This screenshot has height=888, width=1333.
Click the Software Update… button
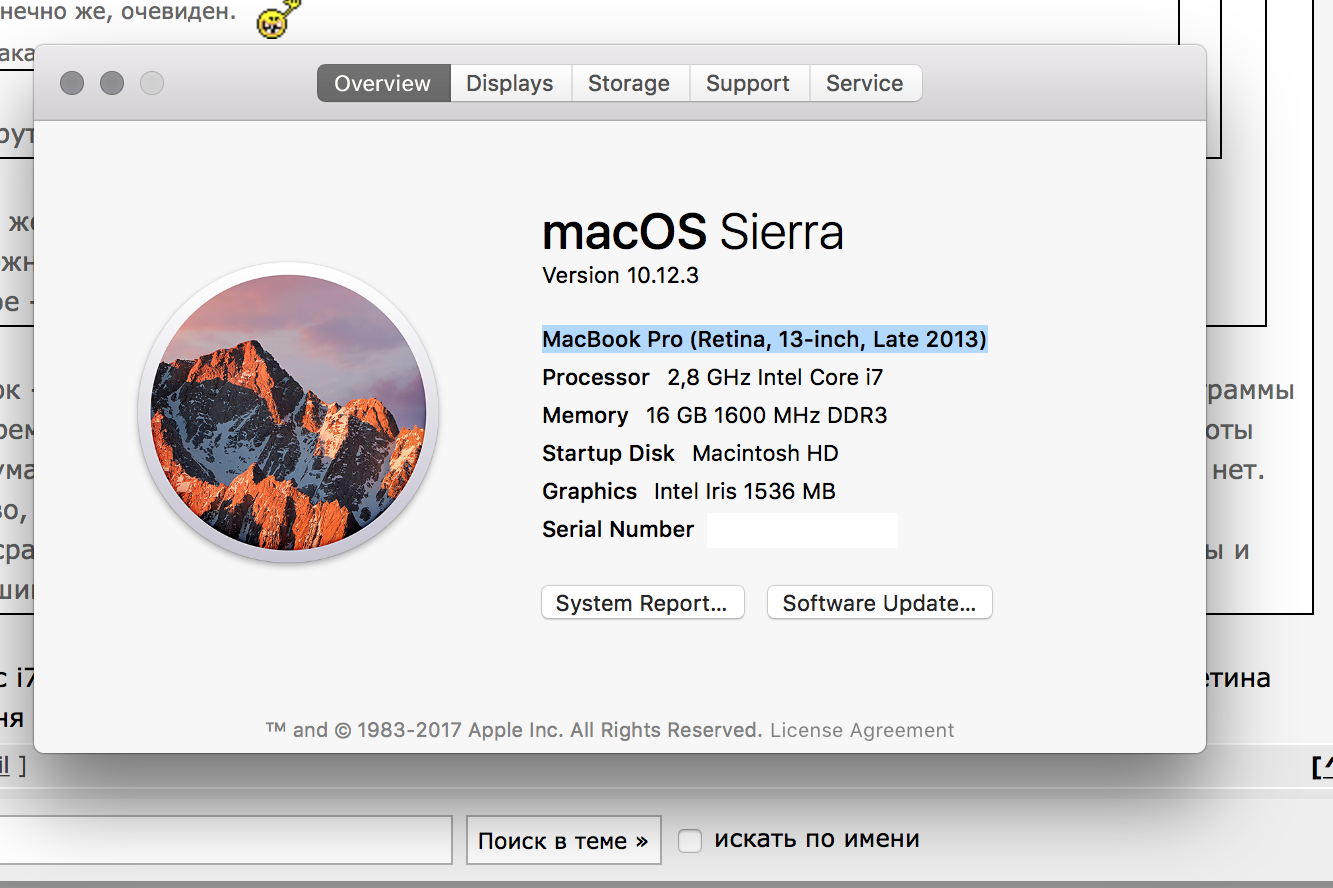coord(879,603)
